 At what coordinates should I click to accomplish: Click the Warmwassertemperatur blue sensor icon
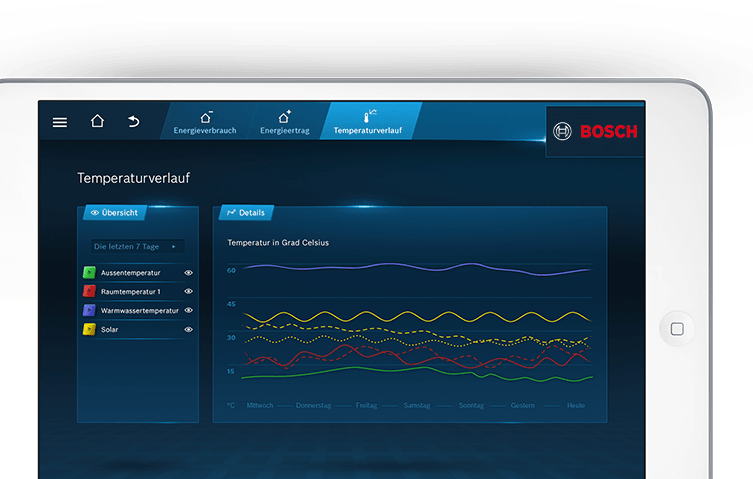pos(89,310)
